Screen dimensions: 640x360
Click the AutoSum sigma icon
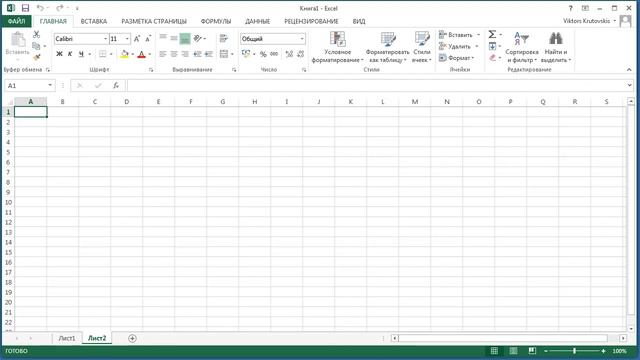point(492,35)
